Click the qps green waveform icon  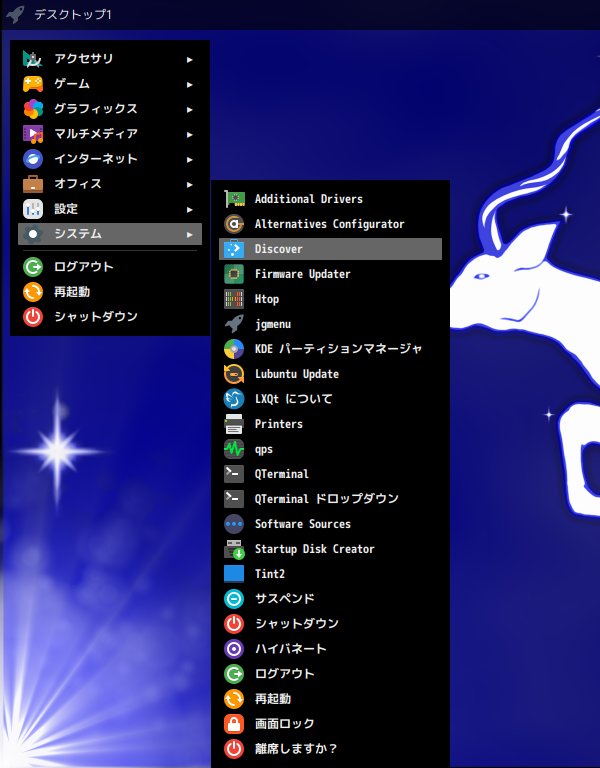(x=234, y=449)
